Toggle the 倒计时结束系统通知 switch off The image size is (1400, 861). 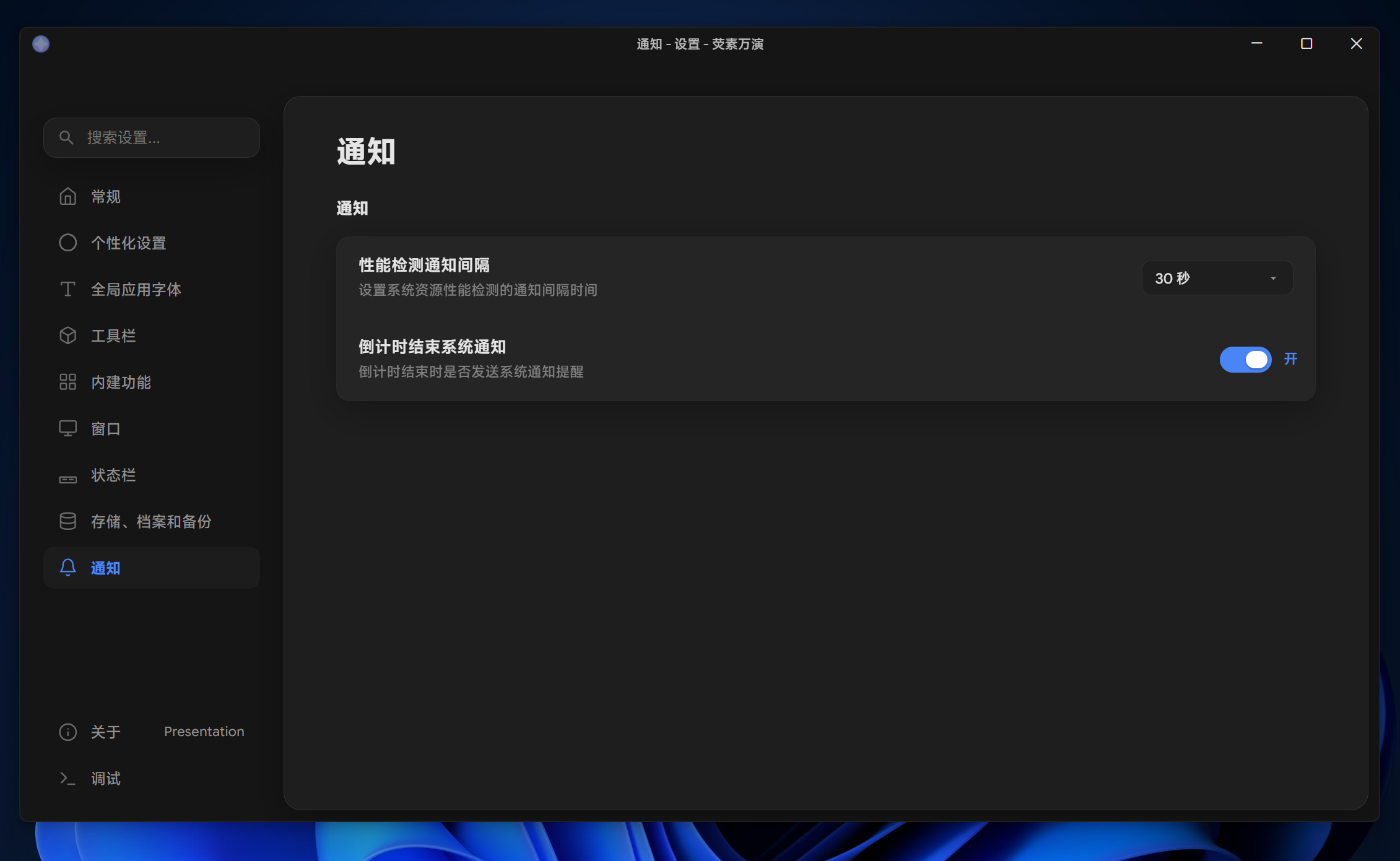point(1245,359)
